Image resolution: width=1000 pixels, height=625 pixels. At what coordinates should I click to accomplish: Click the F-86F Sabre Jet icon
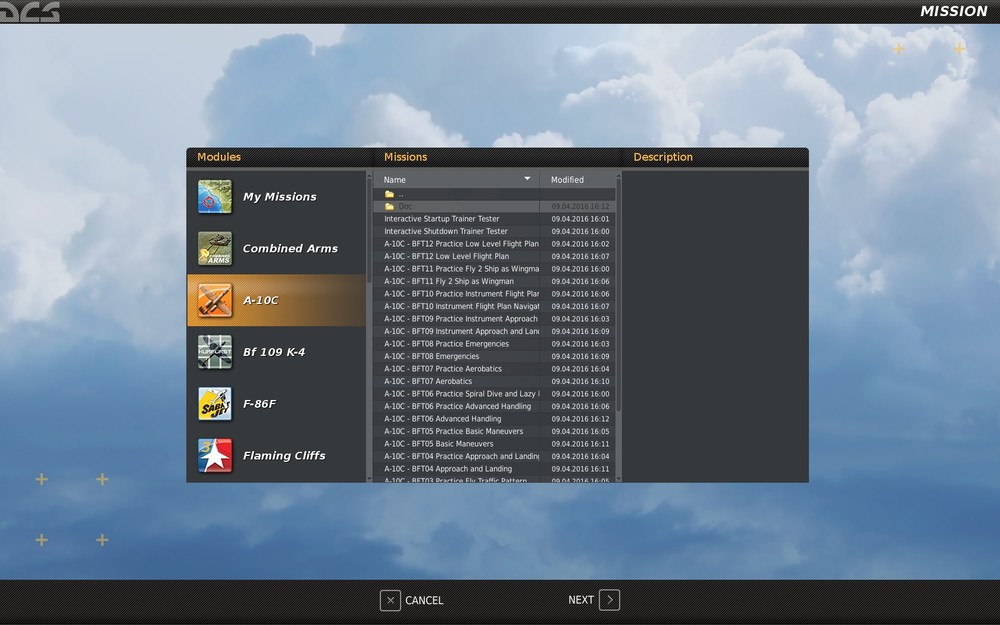[215, 403]
